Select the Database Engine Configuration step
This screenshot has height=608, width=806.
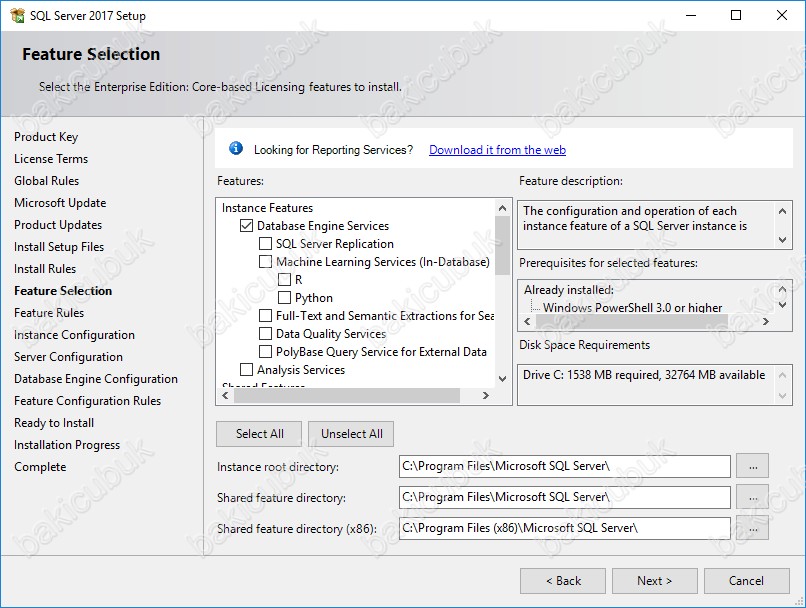(x=96, y=379)
